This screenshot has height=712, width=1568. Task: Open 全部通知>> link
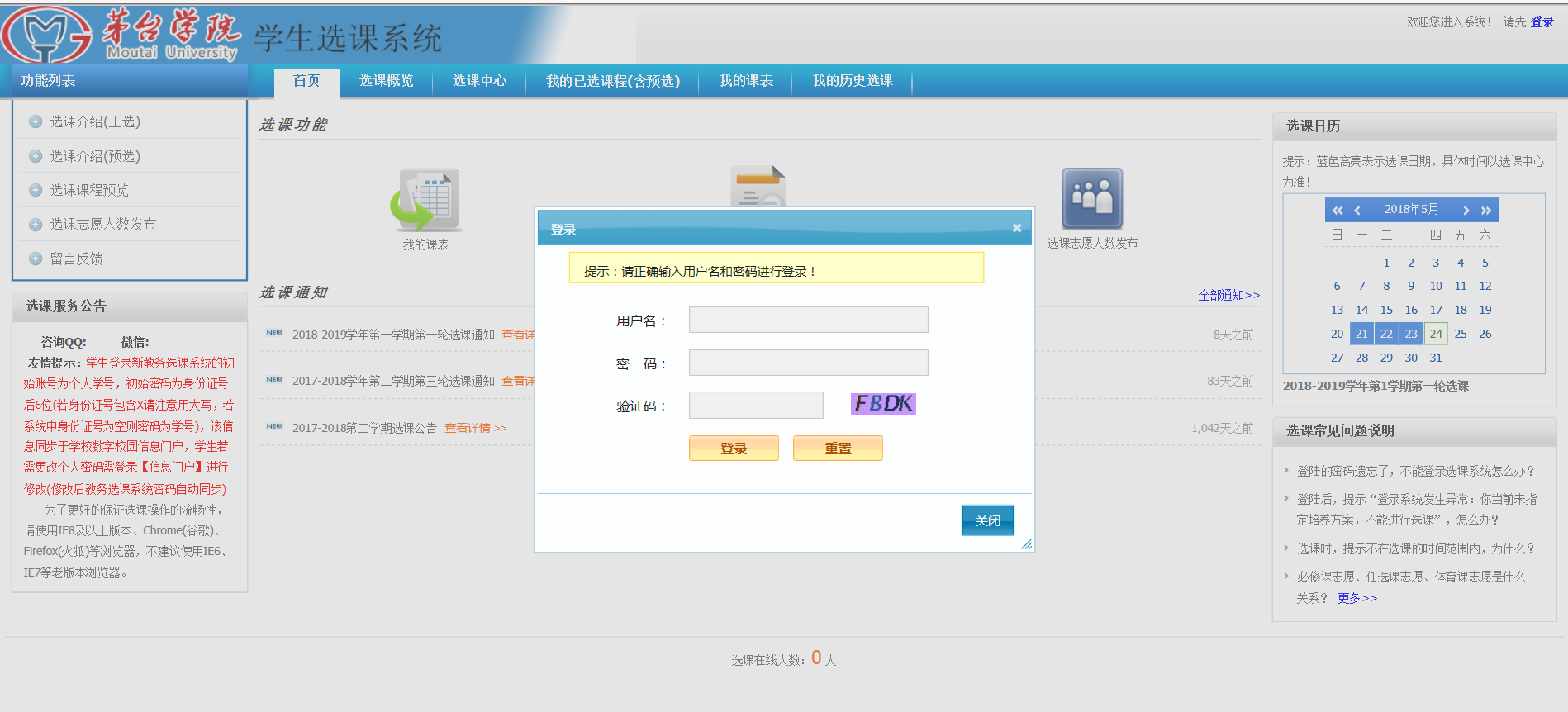pyautogui.click(x=1228, y=295)
